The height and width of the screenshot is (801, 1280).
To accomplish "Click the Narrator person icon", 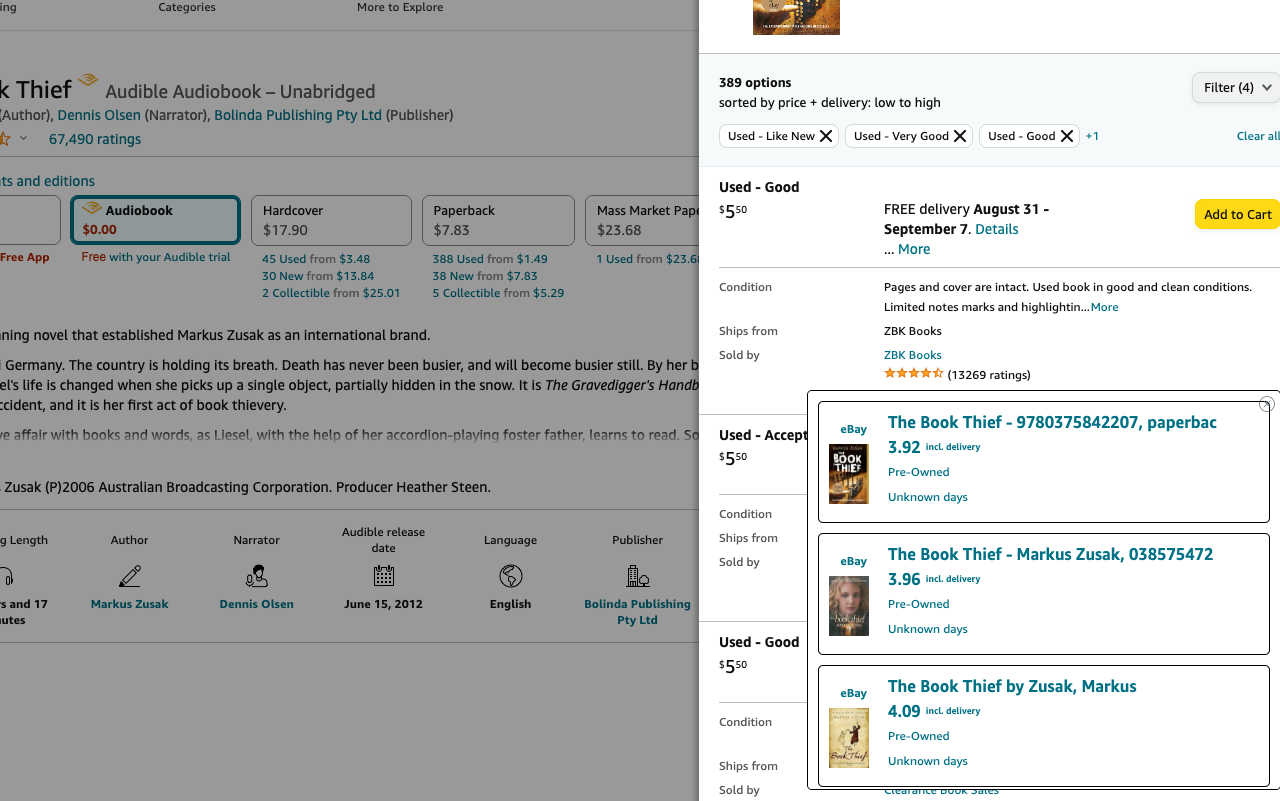I will point(257,576).
